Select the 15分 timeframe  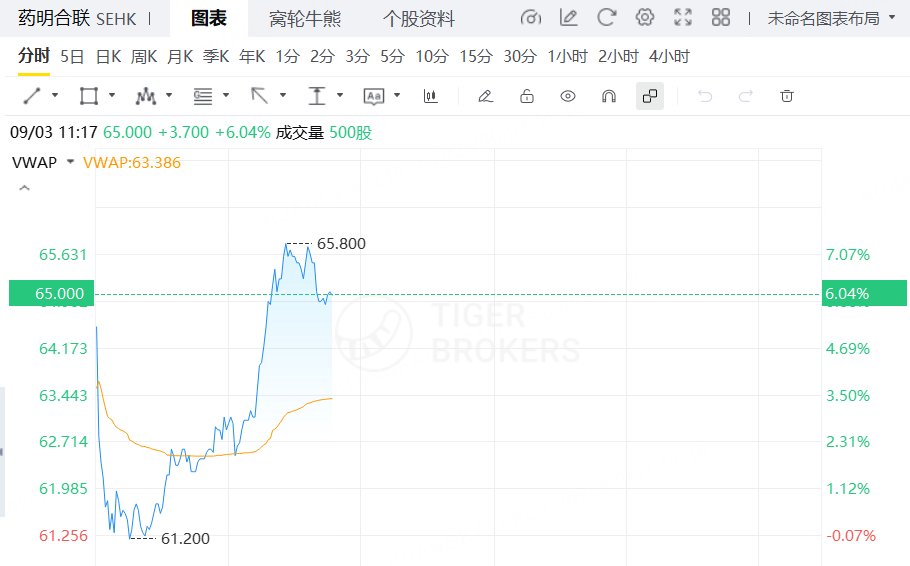(476, 57)
